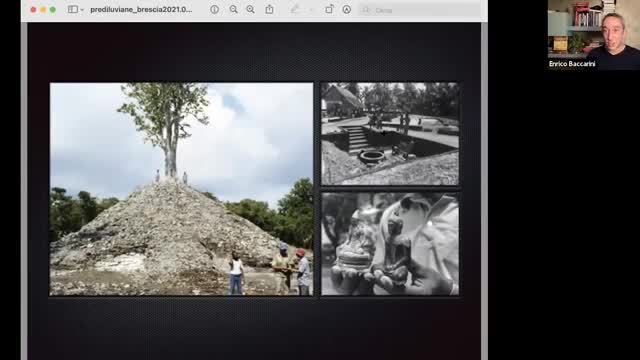
Task: Select the black-and-white figurine photo
Action: 390,244
